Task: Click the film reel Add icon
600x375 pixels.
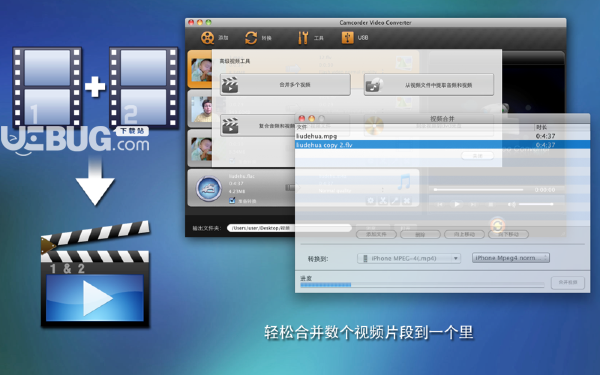Action: coord(207,38)
